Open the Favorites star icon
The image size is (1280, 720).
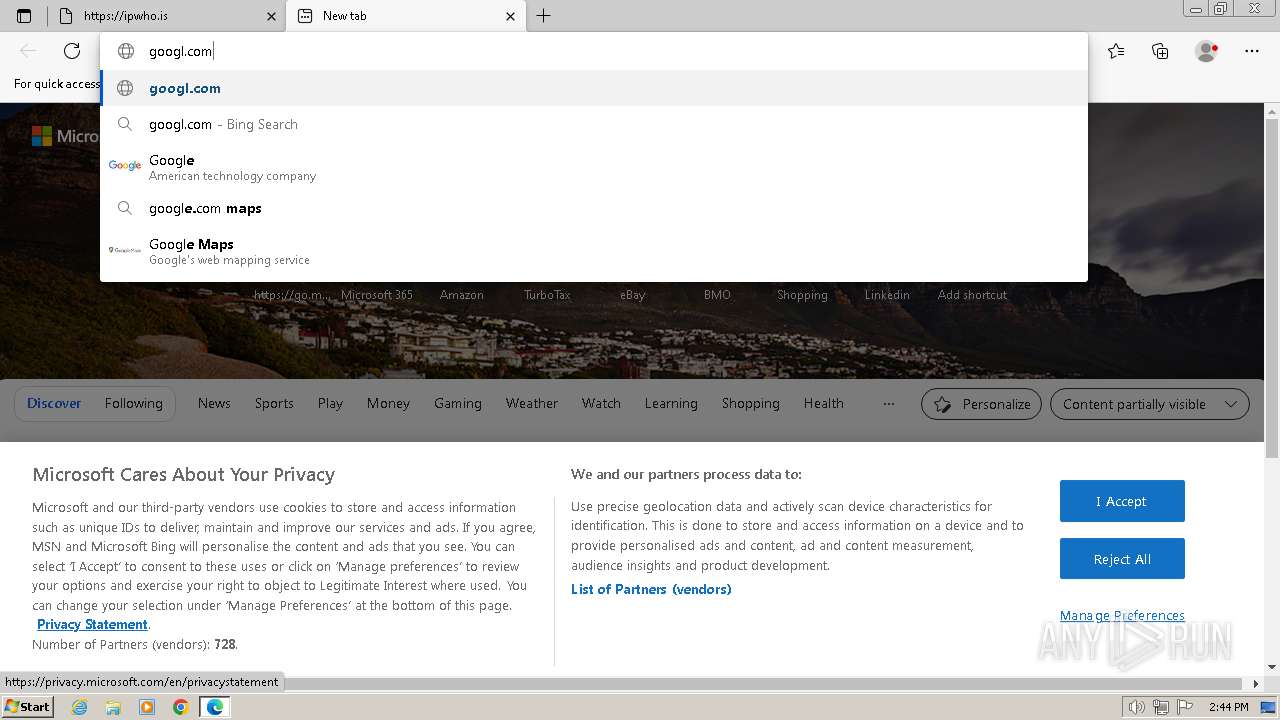tap(1116, 51)
